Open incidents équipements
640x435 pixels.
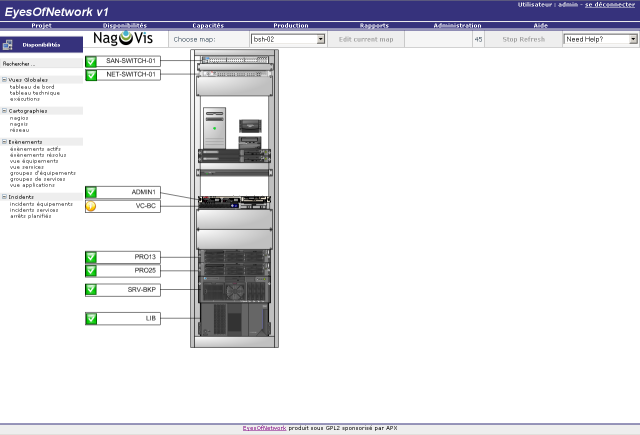(41, 204)
